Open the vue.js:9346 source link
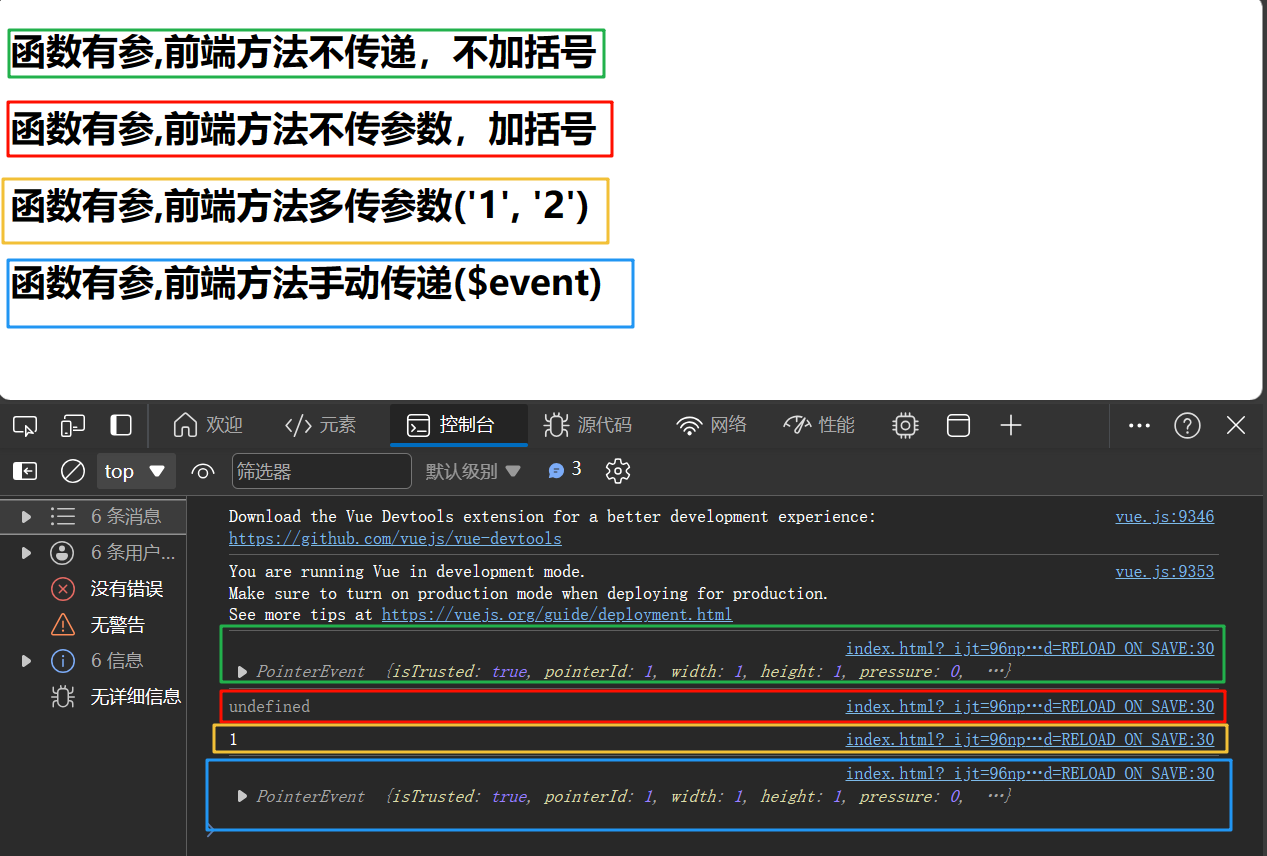The width and height of the screenshot is (1267, 856). 1165,517
